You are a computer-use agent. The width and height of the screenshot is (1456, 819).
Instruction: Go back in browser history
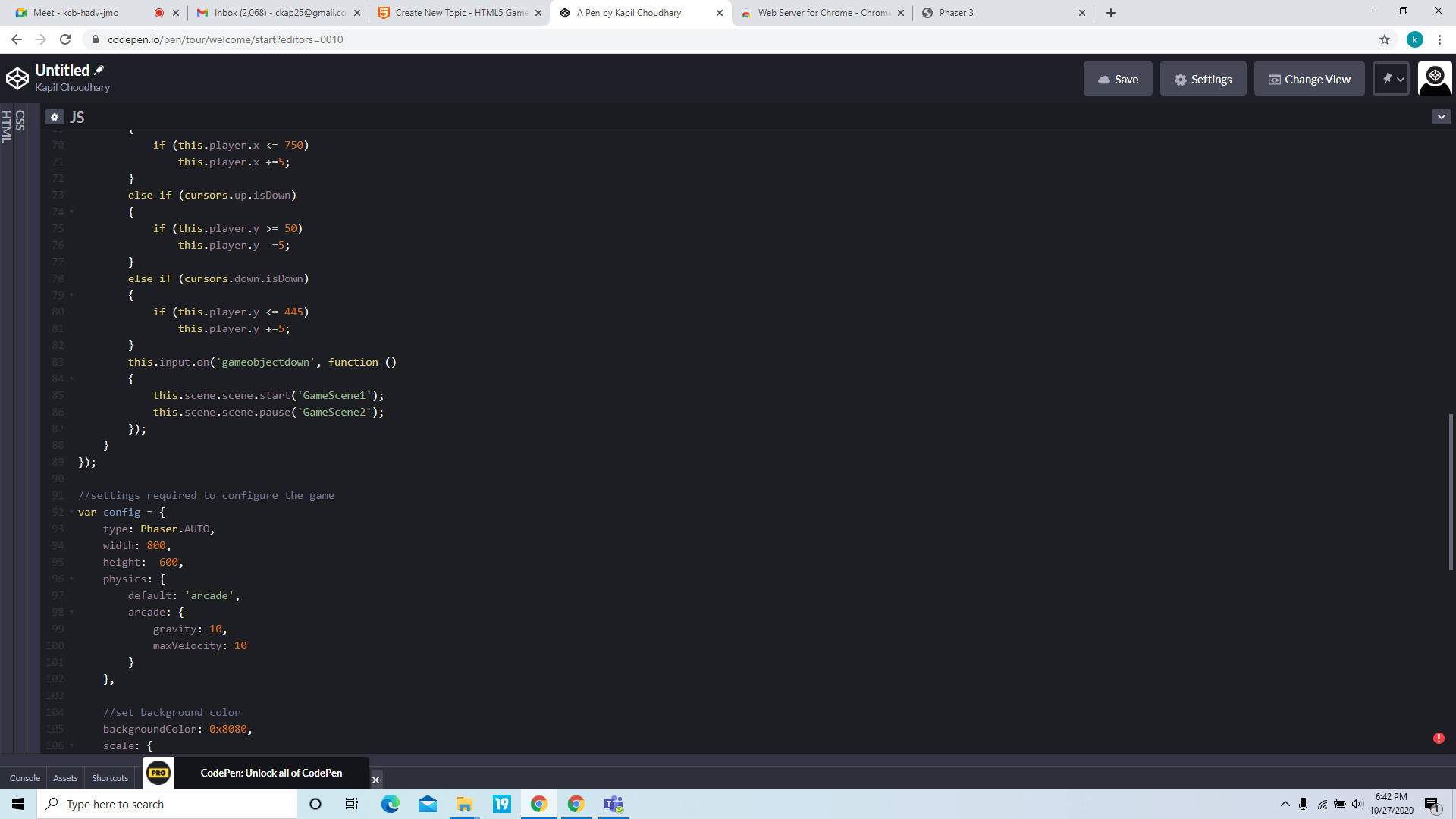pyautogui.click(x=17, y=39)
